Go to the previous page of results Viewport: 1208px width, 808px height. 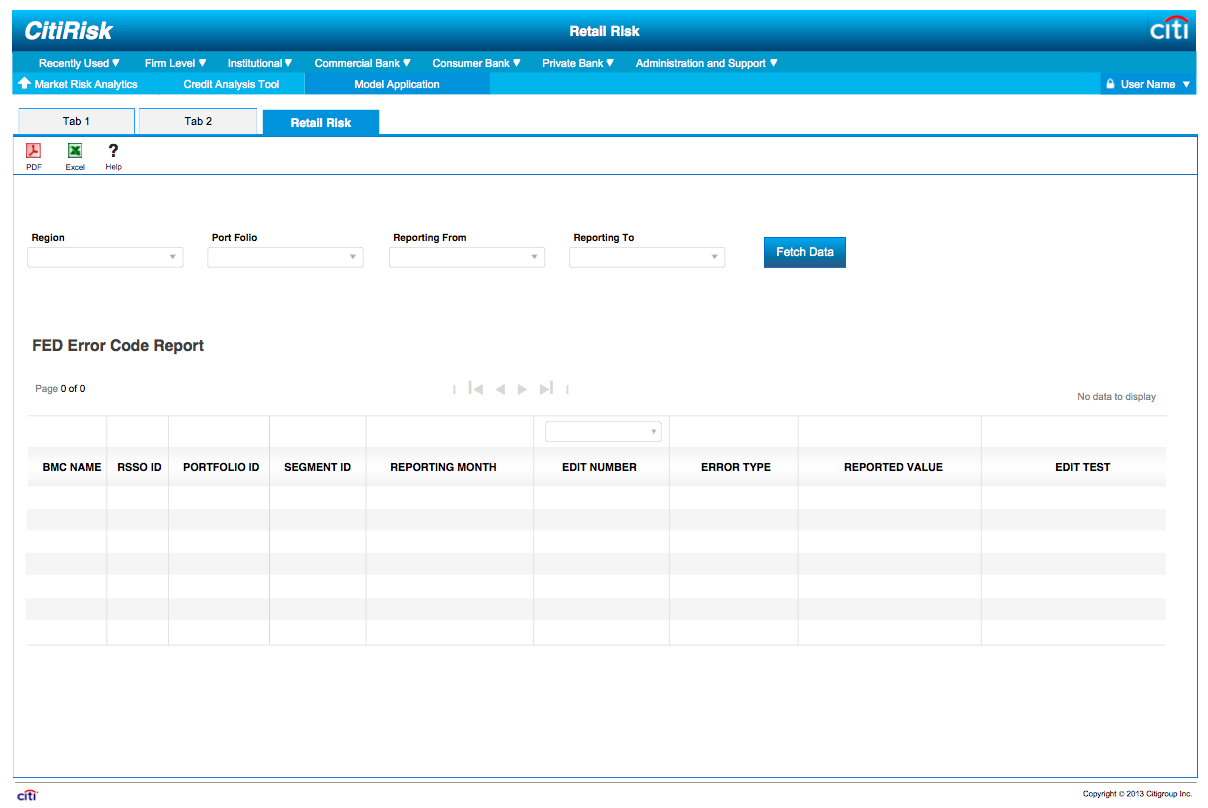500,389
